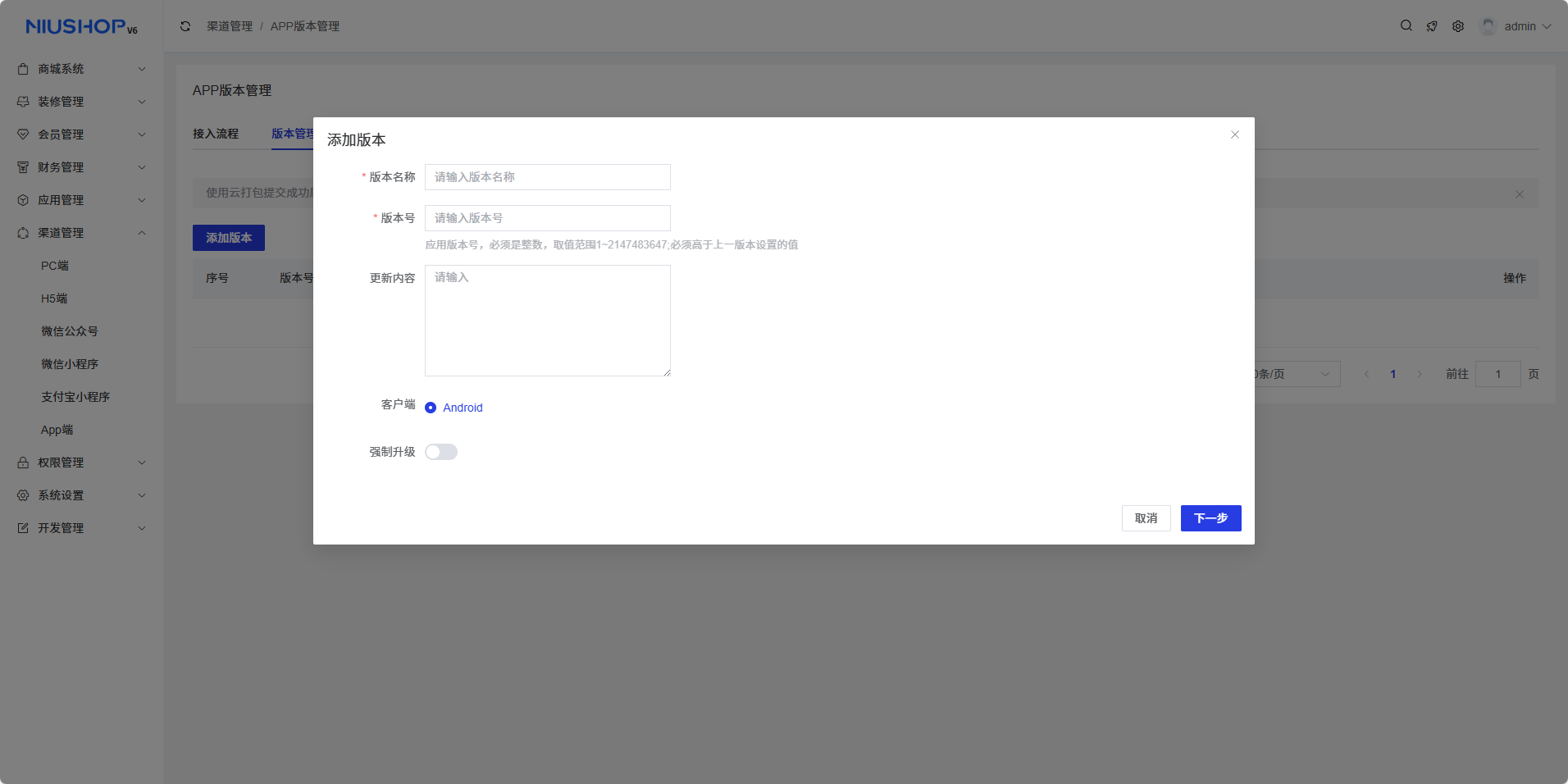The image size is (1568, 784).
Task: Switch to the 版本管理 tab
Action: pyautogui.click(x=293, y=134)
